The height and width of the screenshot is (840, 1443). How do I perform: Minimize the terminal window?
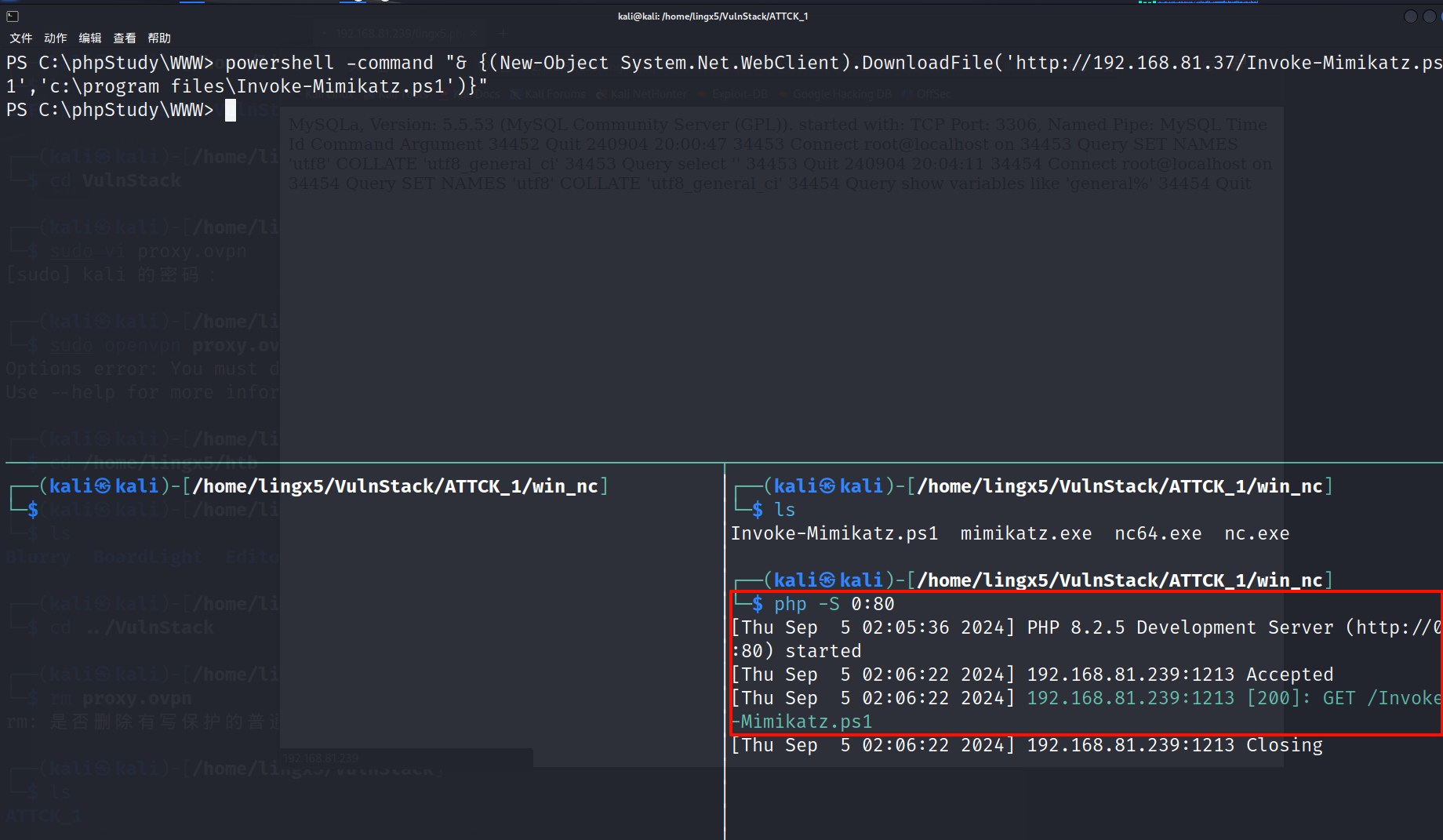pyautogui.click(x=1410, y=16)
